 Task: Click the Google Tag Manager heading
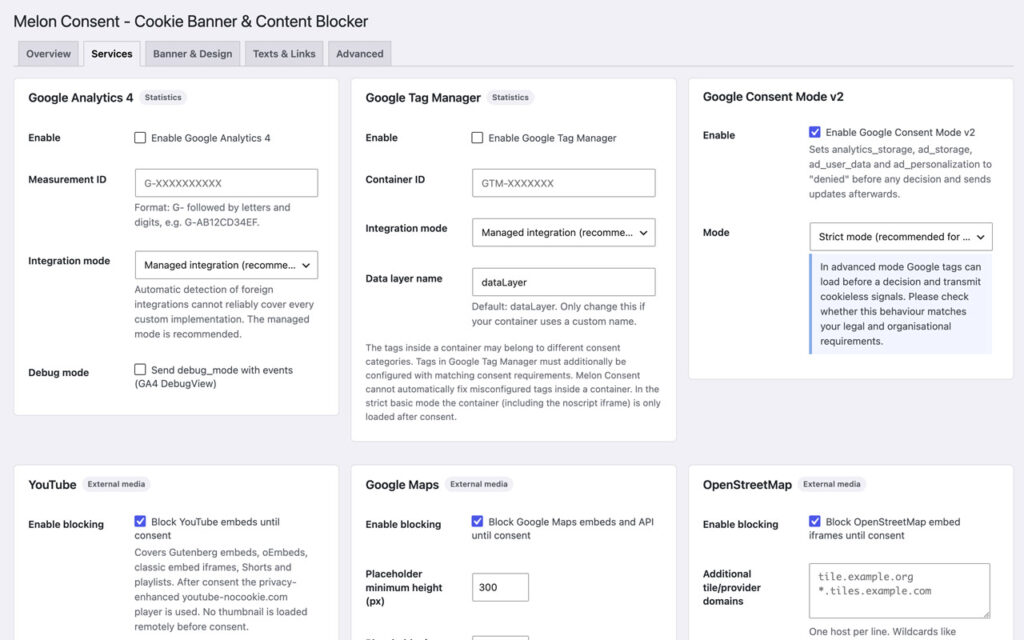point(423,97)
